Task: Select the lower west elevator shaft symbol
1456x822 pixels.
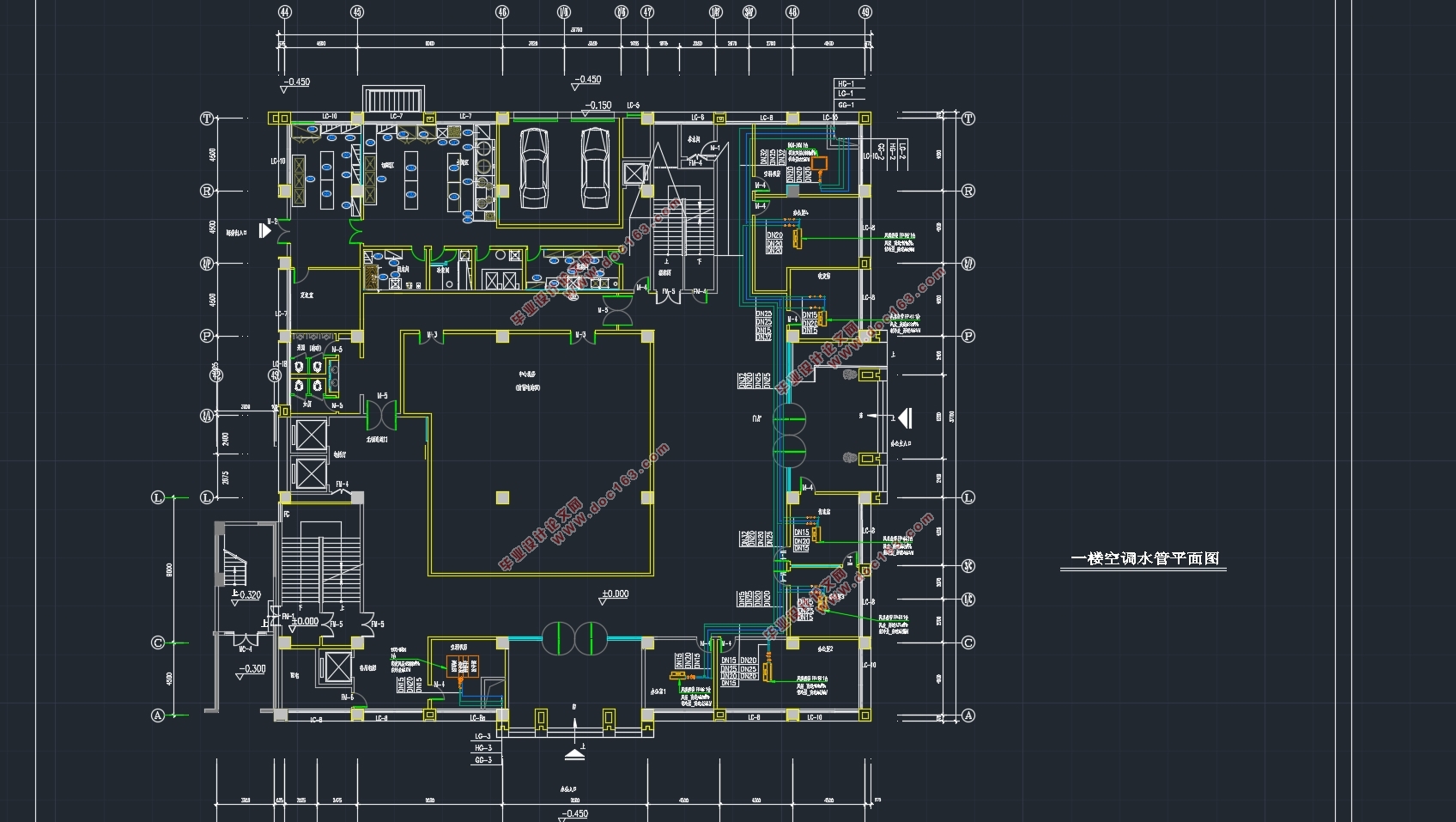Action: [x=310, y=474]
